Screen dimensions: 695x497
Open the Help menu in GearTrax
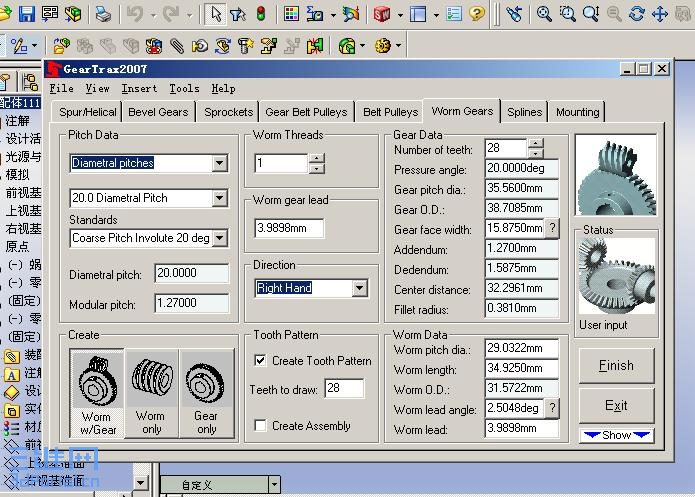pos(223,89)
